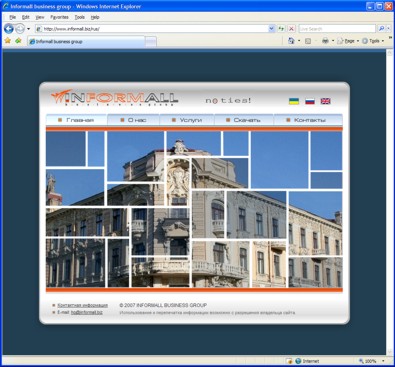The image size is (395, 367).
Task: Expand the address bar history dropdown
Action: click(271, 29)
